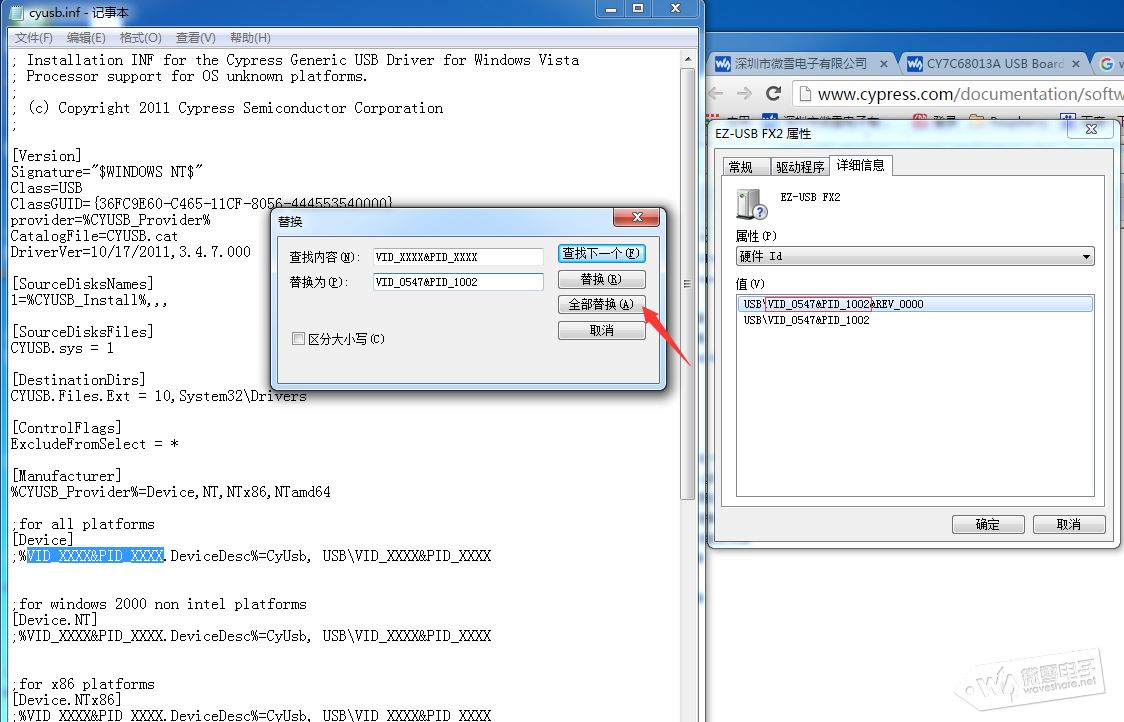Confirm the properties dialog with 确定
The height and width of the screenshot is (722, 1124).
pos(988,525)
